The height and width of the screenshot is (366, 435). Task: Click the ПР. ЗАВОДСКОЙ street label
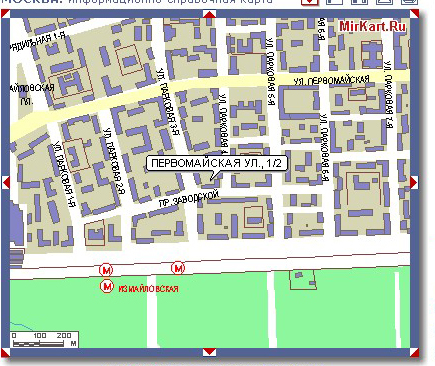[189, 199]
